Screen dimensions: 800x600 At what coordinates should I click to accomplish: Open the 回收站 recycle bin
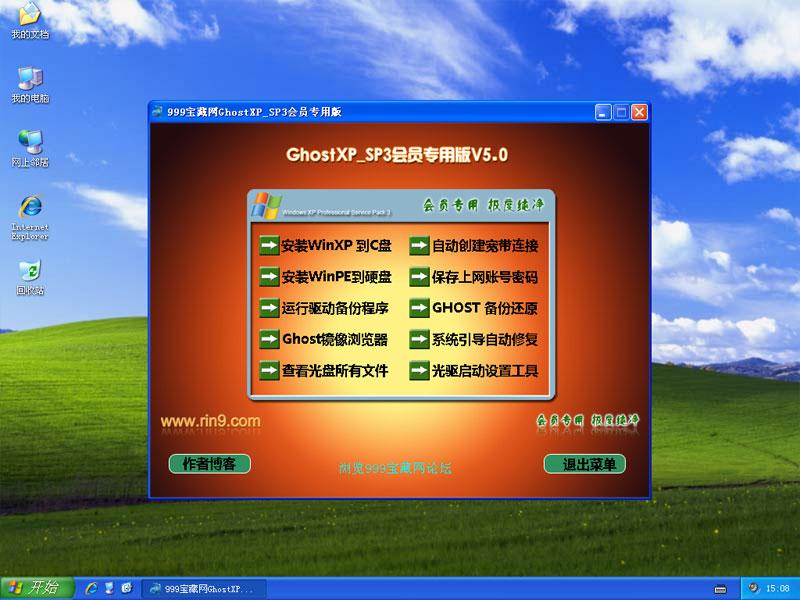click(30, 272)
